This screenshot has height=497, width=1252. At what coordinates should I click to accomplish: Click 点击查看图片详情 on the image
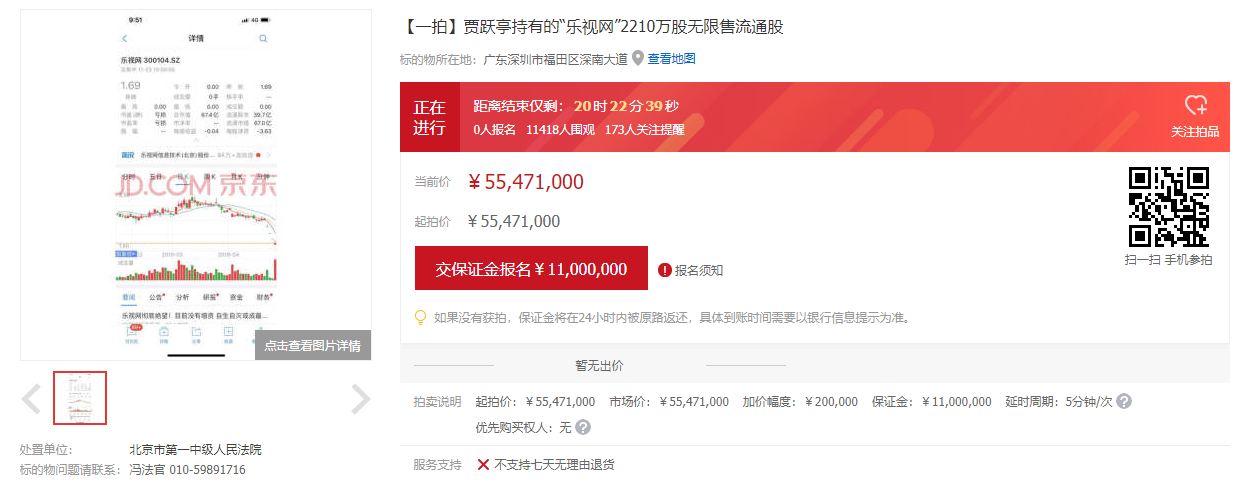[312, 345]
